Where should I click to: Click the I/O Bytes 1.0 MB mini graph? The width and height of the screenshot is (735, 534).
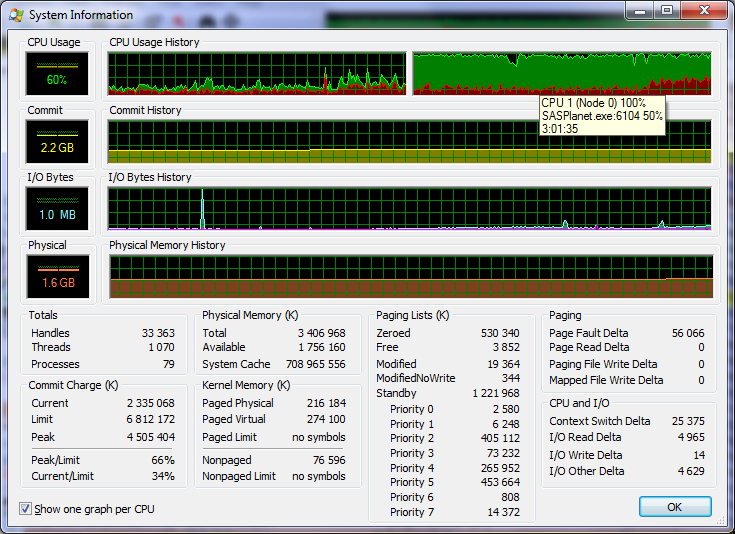tap(57, 209)
